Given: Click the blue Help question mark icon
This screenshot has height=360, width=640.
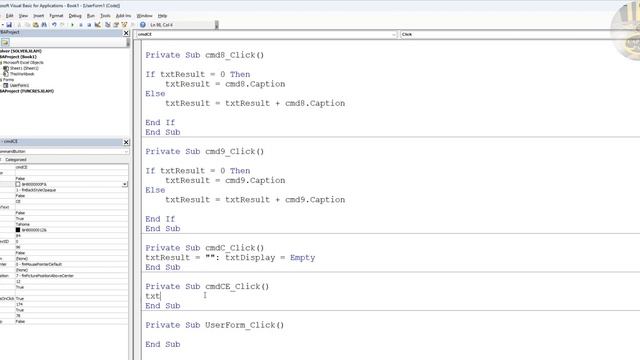Looking at the screenshot, I should pos(142,25).
